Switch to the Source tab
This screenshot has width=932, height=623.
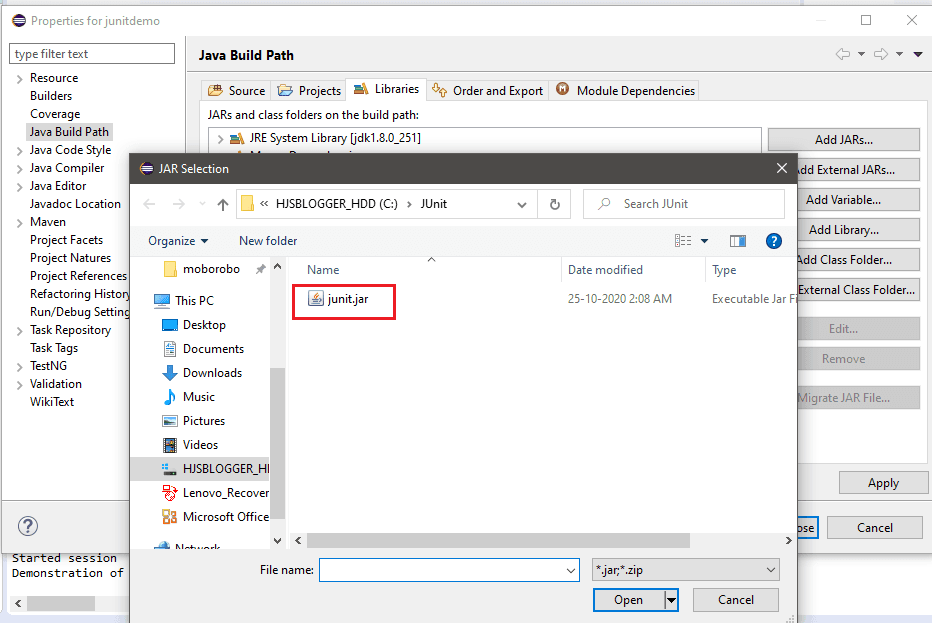(236, 90)
